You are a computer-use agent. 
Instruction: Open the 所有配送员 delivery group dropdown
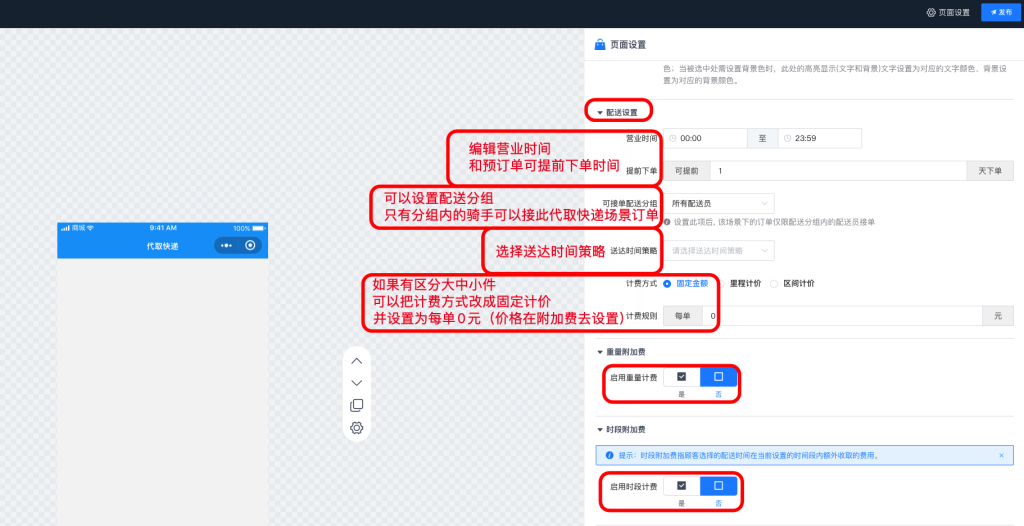pyautogui.click(x=719, y=203)
